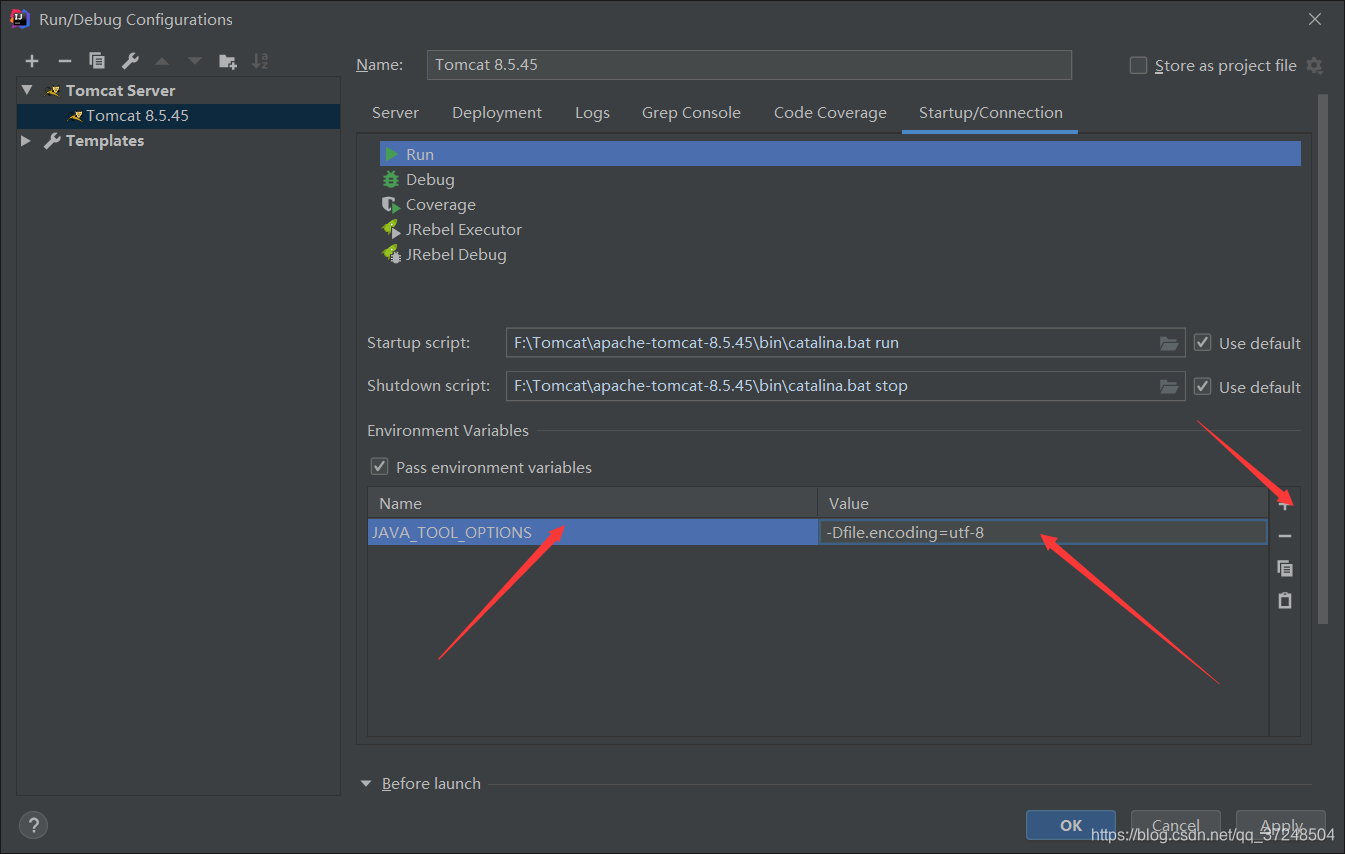Select Templates tree item
The image size is (1345, 854).
click(x=104, y=141)
